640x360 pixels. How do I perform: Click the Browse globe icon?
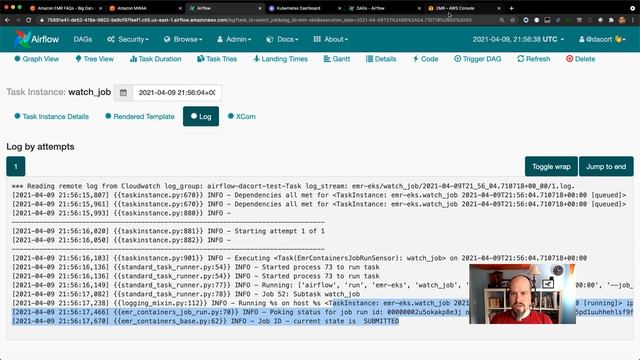pos(167,39)
